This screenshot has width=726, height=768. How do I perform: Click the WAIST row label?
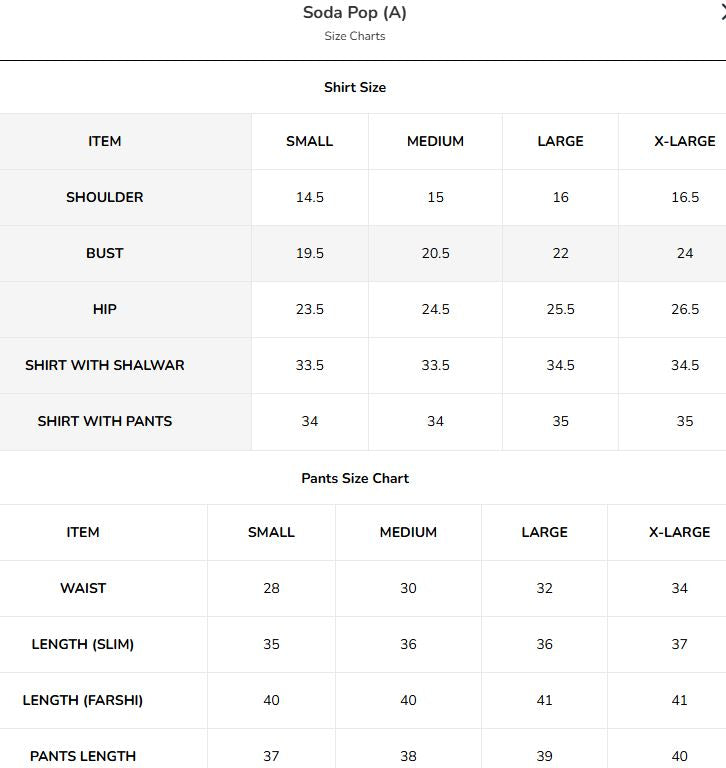(83, 588)
